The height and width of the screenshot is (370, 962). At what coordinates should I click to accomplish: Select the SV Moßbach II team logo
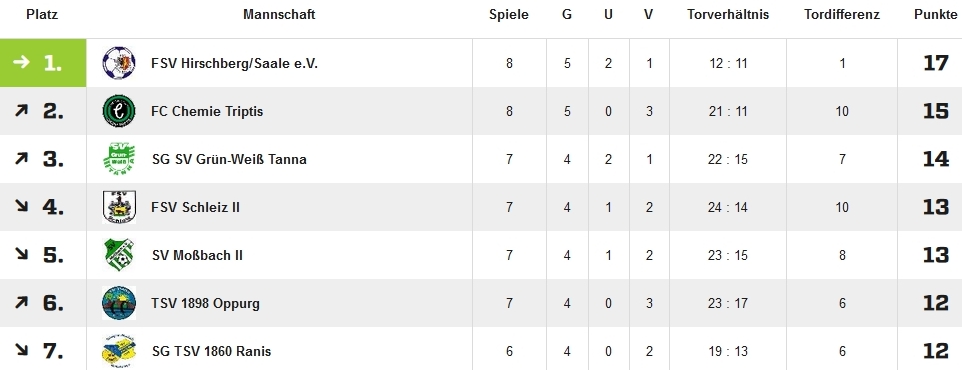coord(119,255)
